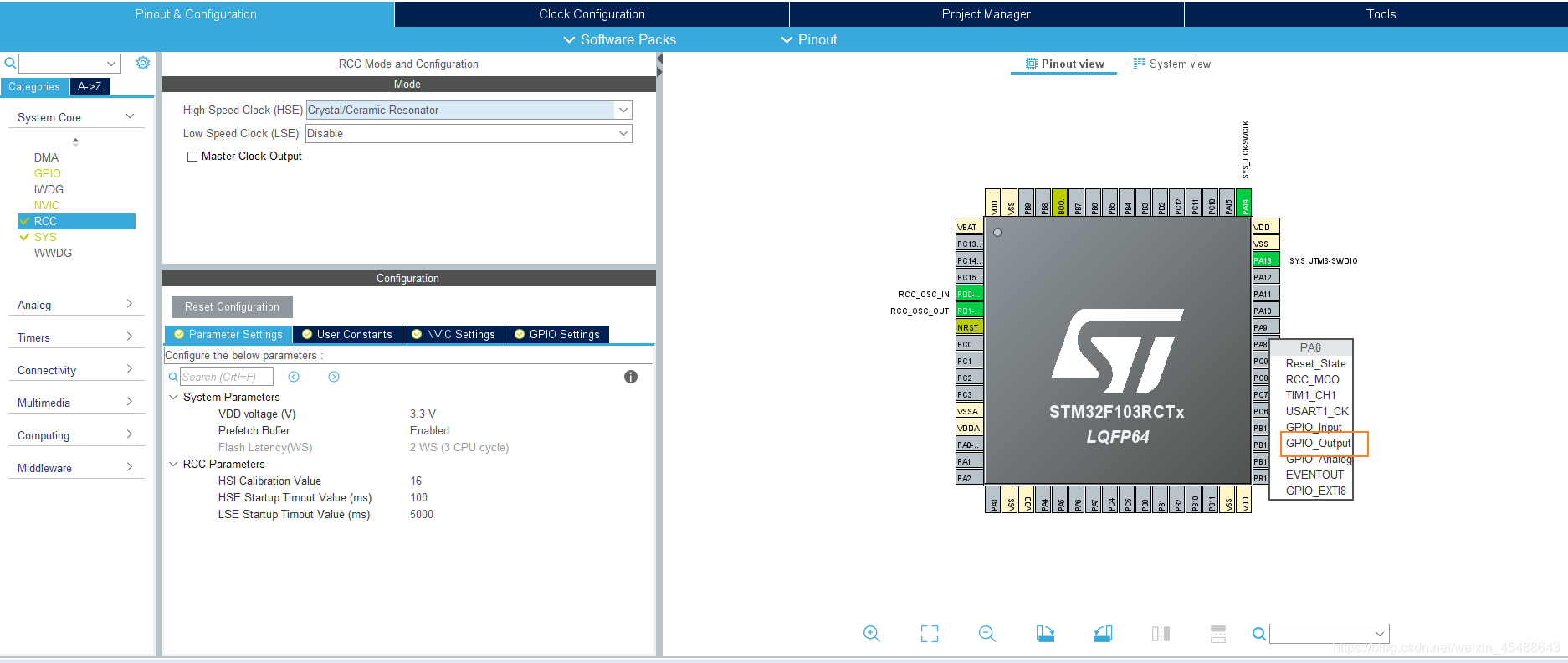Select A->Z sorting tab
The height and width of the screenshot is (663, 1568).
click(x=90, y=86)
